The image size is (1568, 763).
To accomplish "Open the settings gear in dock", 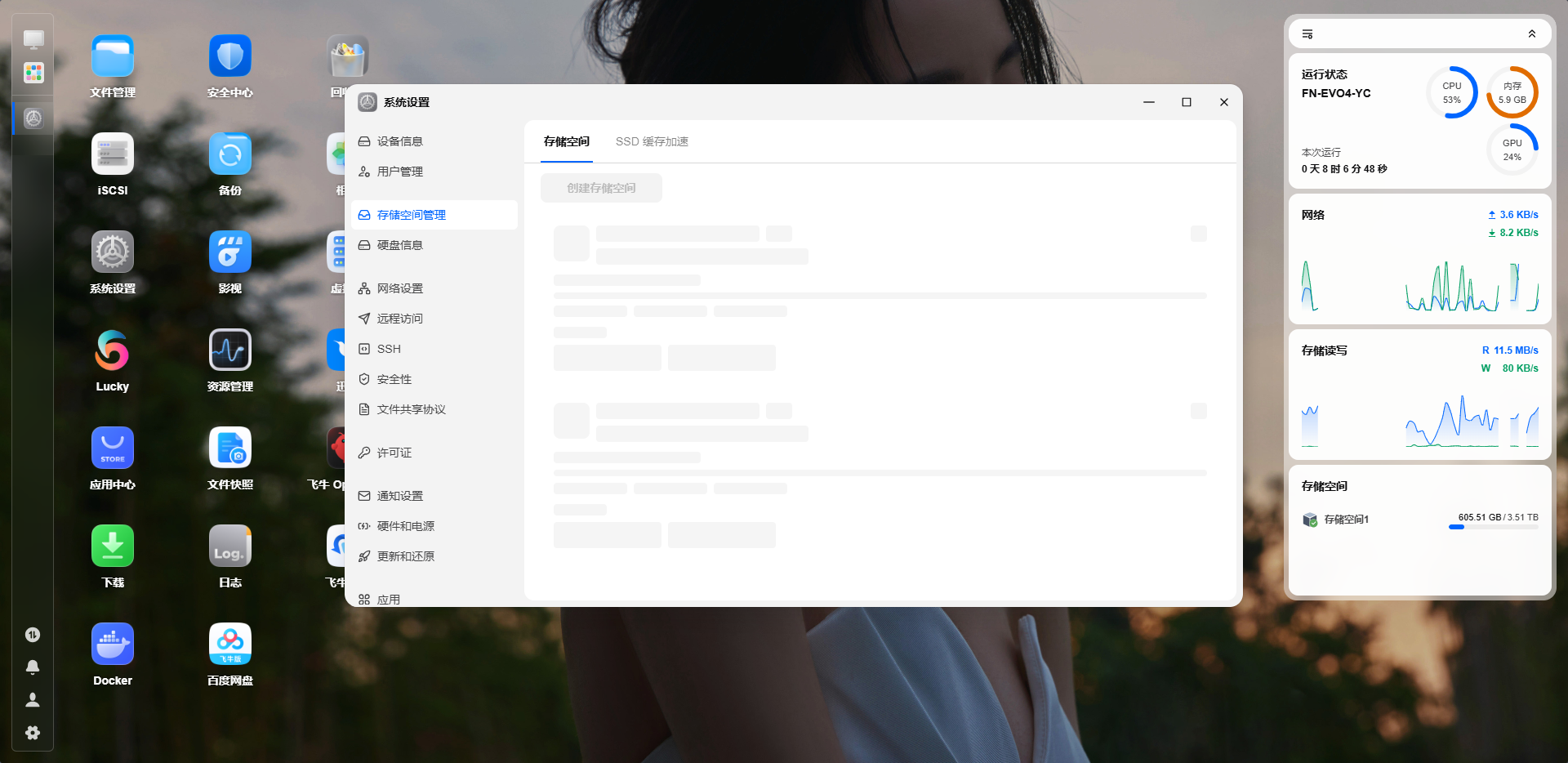I will click(x=33, y=733).
